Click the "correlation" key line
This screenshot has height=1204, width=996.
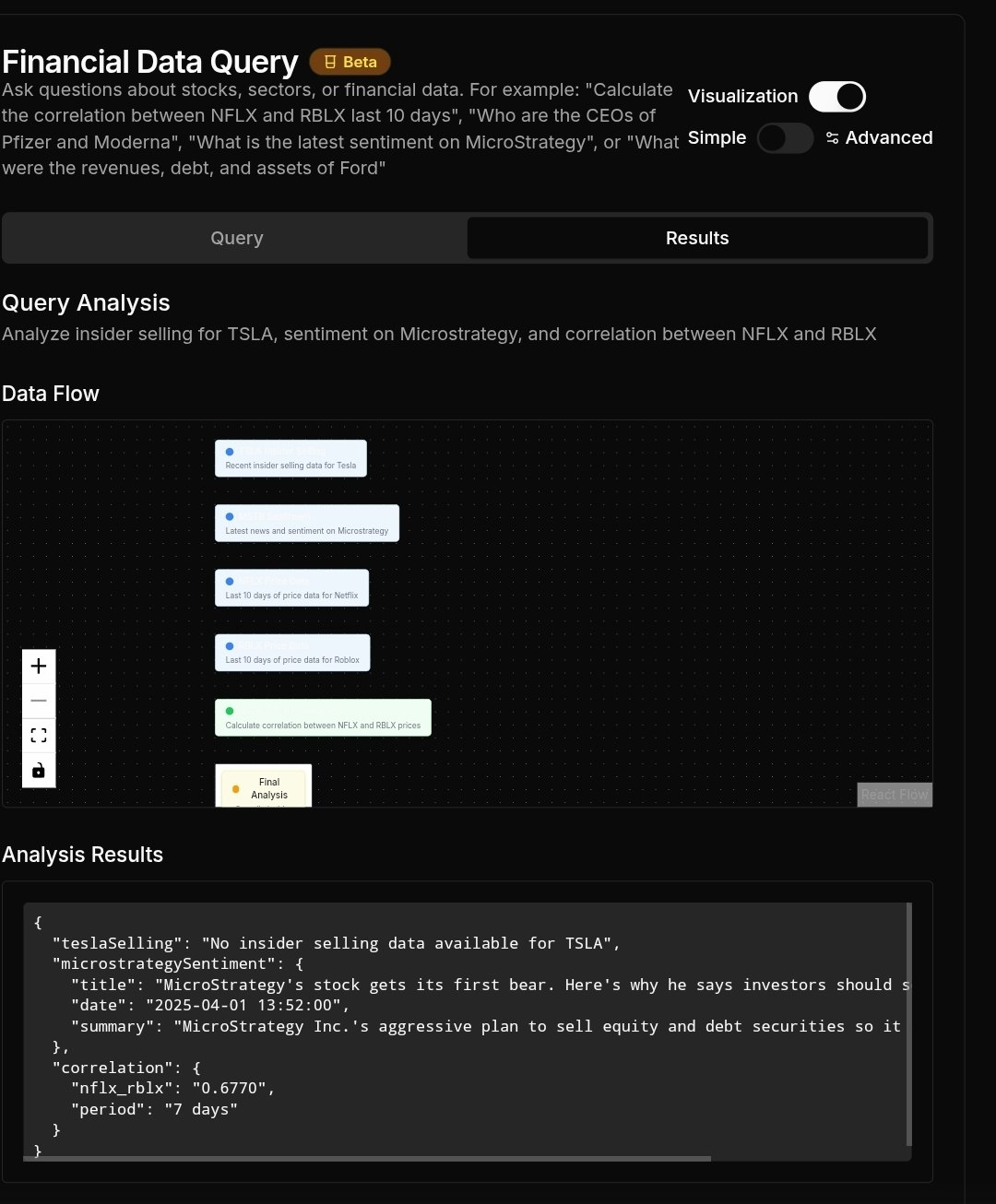point(126,1068)
